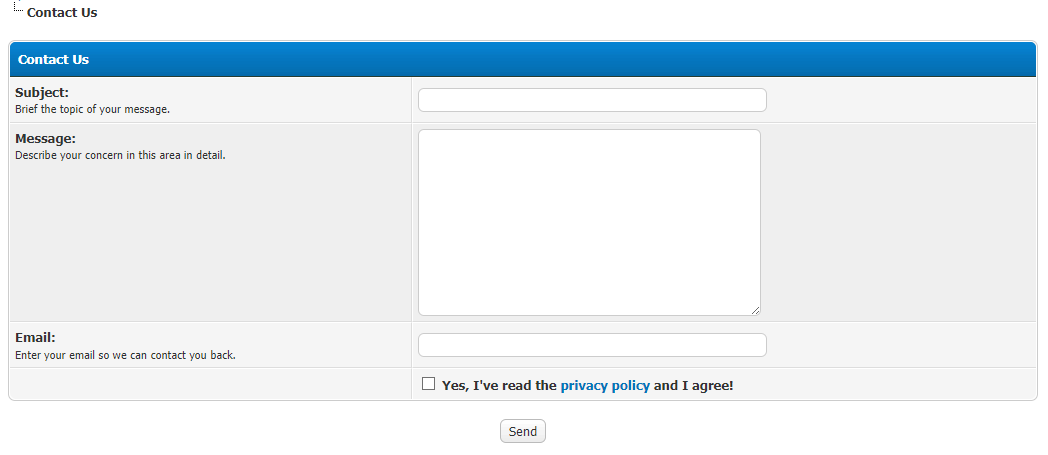The image size is (1048, 455).
Task: Click the 'Brief the topic' hint text
Action: click(x=92, y=109)
